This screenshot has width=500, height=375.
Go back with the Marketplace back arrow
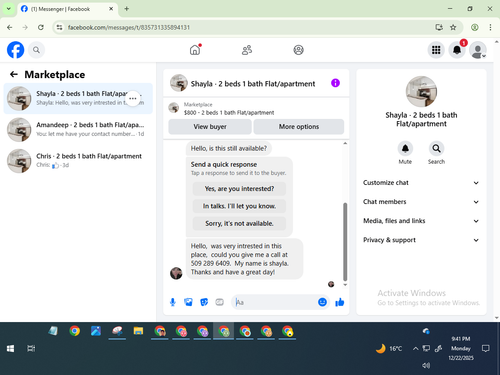pyautogui.click(x=14, y=74)
